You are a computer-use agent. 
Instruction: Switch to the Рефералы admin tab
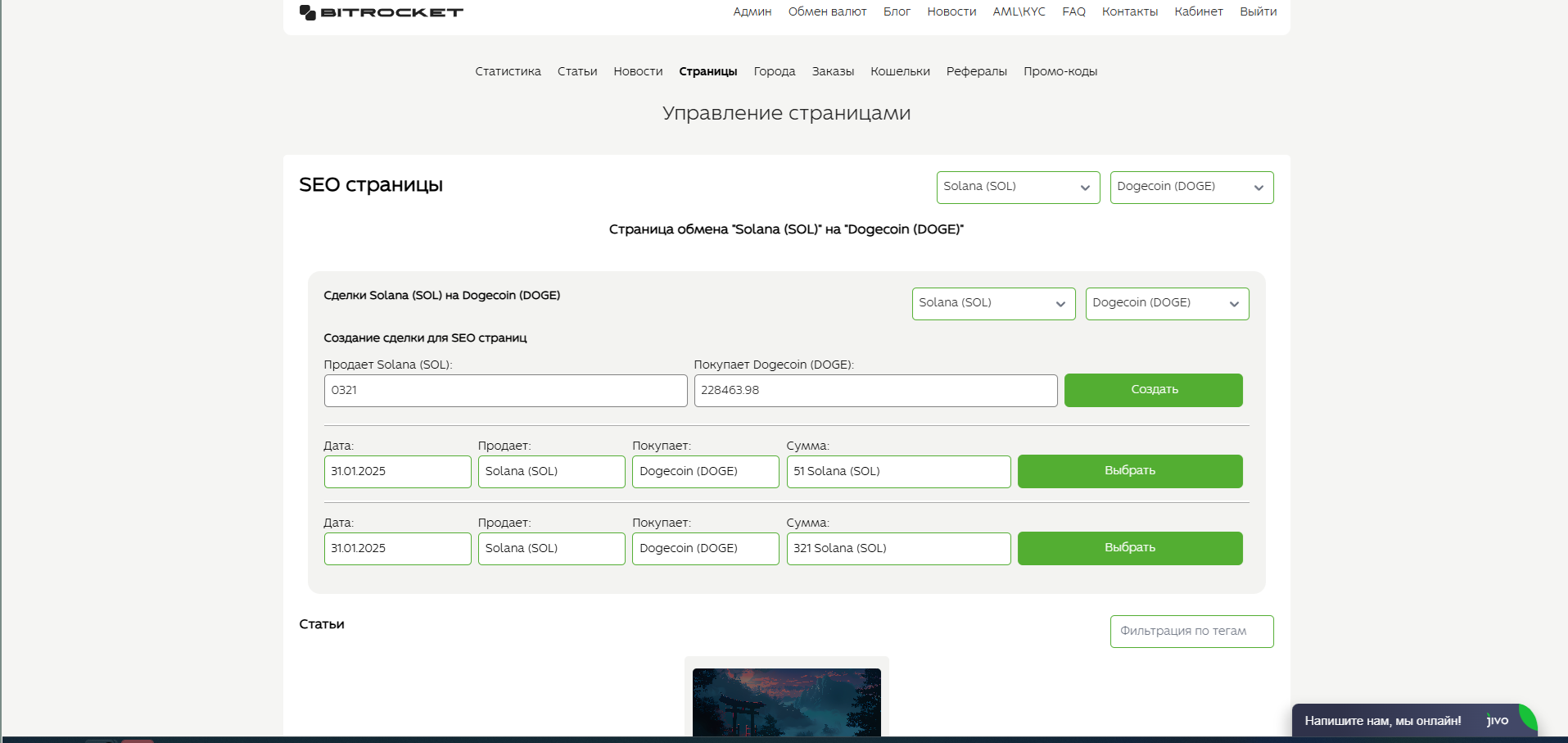pos(977,71)
